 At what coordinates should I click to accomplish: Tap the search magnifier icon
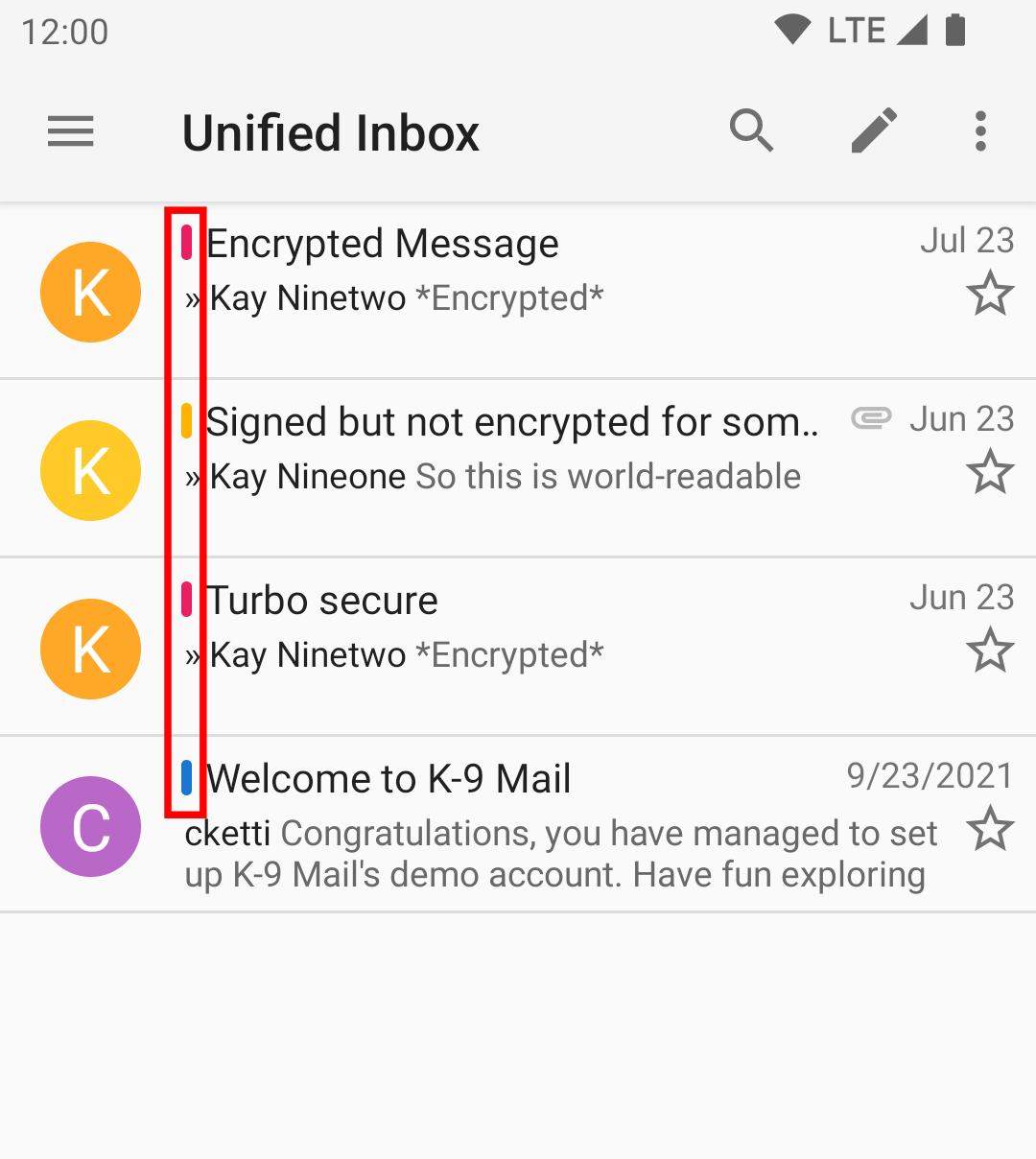pos(752,130)
